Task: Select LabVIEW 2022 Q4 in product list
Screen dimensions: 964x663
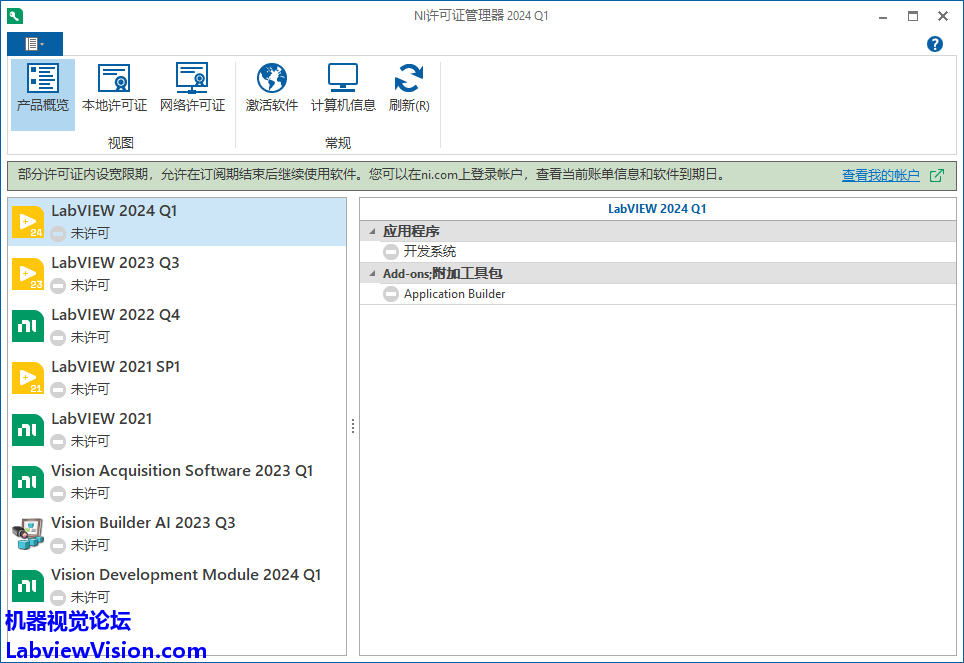Action: tap(177, 325)
